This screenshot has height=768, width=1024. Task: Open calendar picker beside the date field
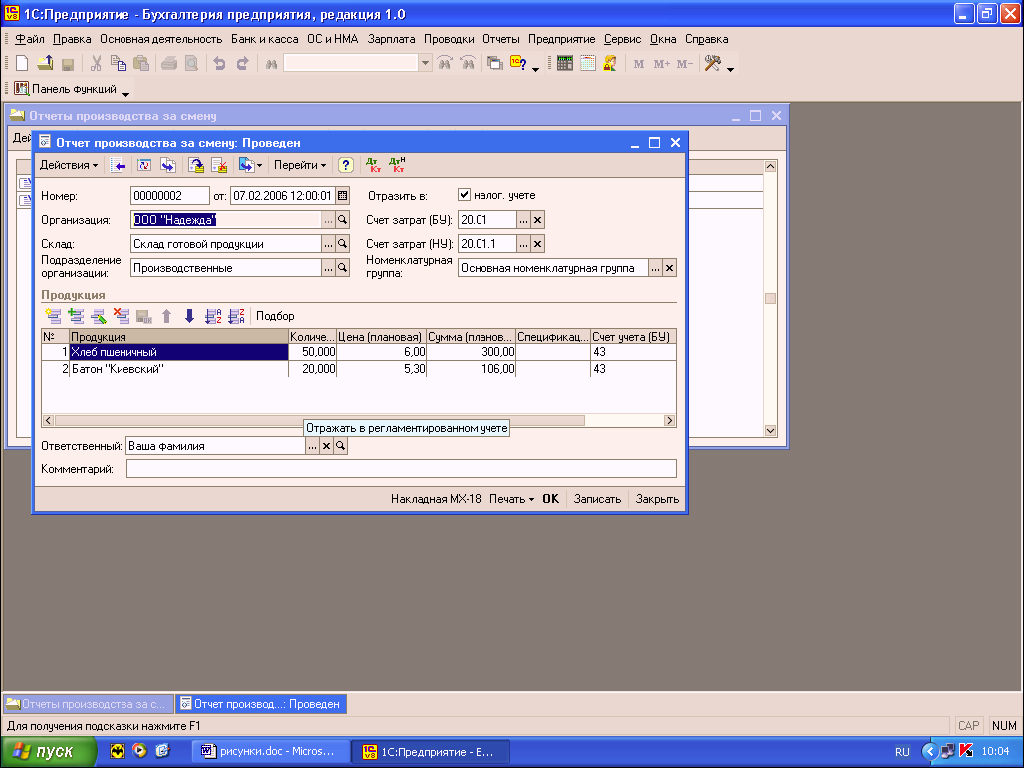[342, 195]
